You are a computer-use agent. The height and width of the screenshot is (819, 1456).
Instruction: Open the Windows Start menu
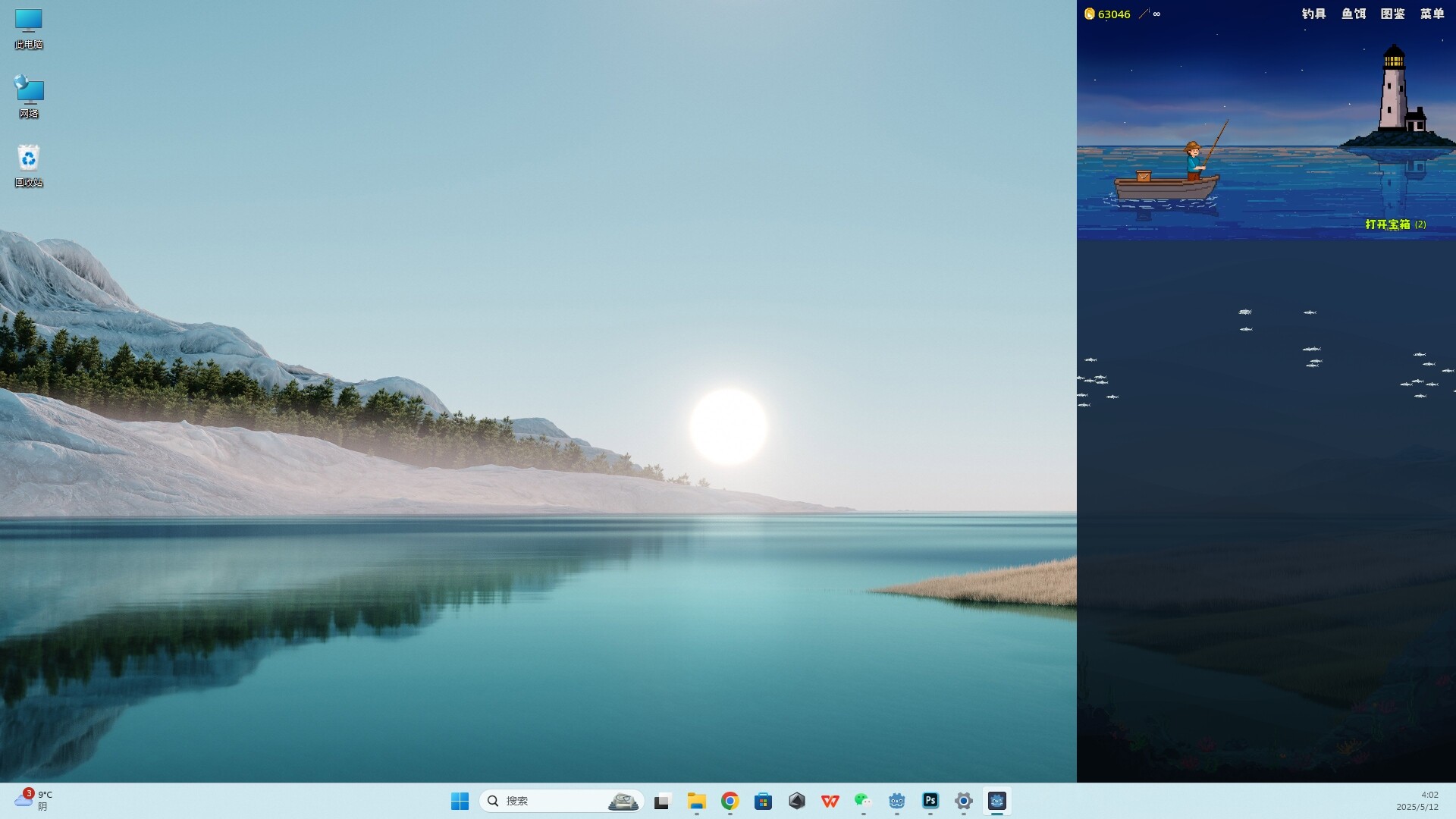click(x=460, y=801)
